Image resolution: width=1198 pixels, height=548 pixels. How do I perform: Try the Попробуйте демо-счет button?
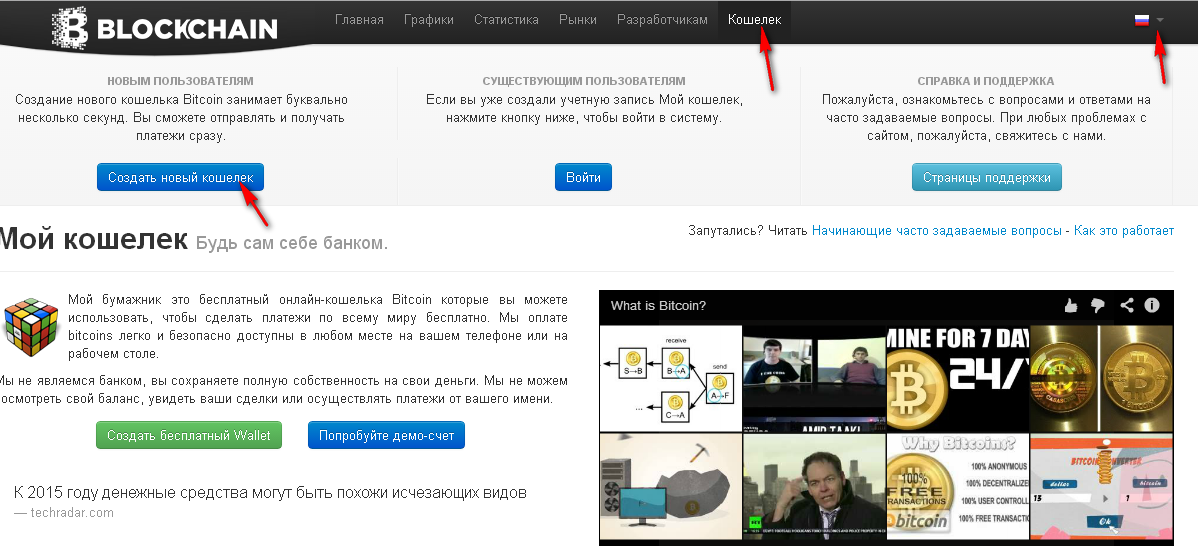coord(387,435)
